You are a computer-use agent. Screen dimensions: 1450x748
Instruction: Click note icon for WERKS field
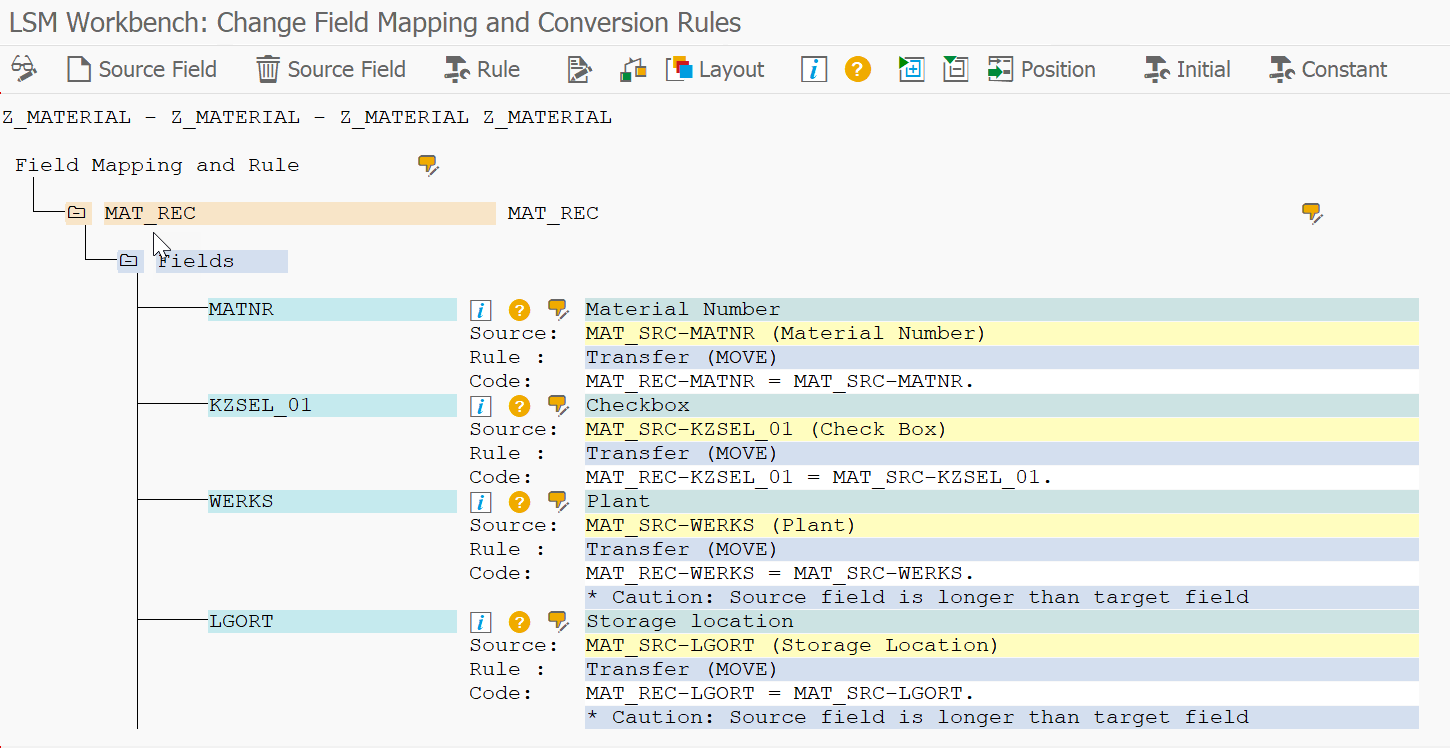(x=558, y=502)
